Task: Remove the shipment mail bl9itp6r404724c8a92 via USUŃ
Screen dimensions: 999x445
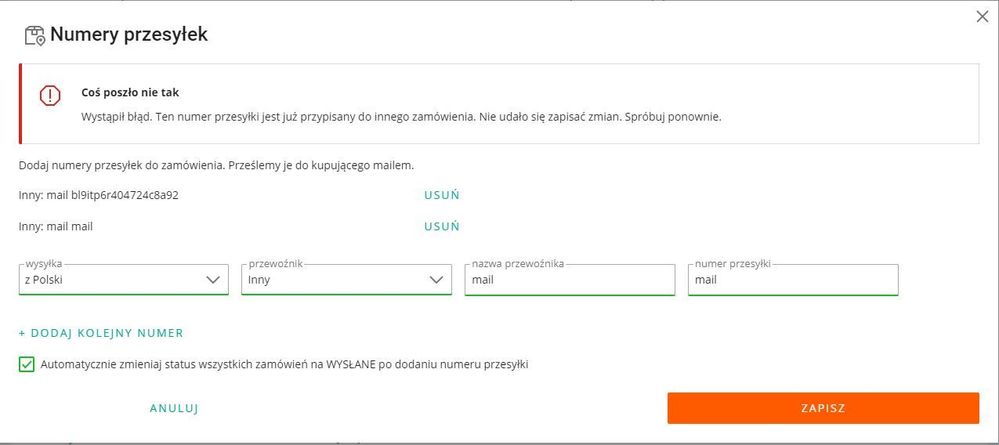Action: pyautogui.click(x=442, y=195)
